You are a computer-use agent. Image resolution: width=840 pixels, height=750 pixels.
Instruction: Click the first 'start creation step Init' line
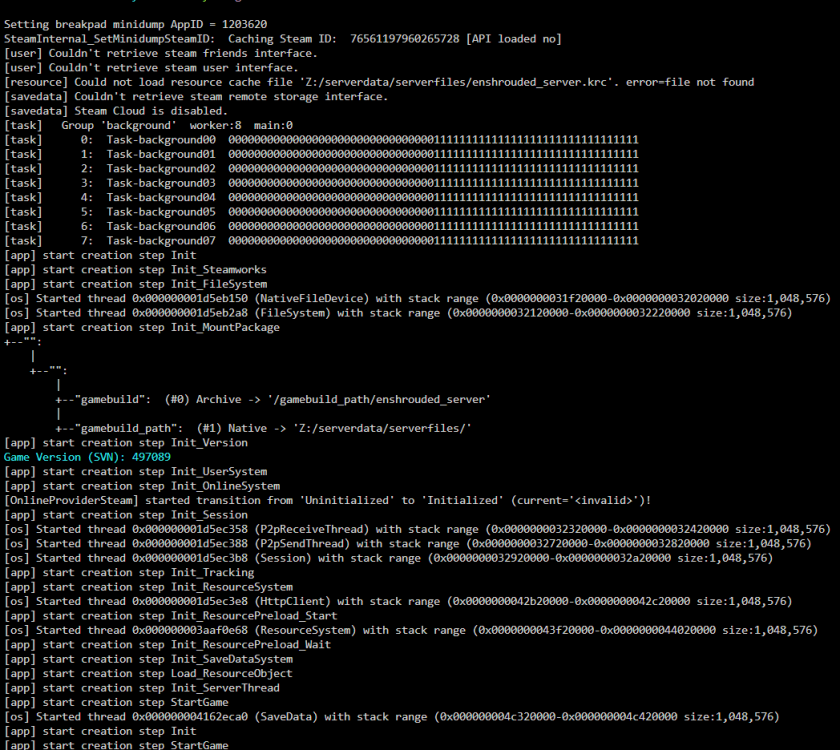coord(100,255)
